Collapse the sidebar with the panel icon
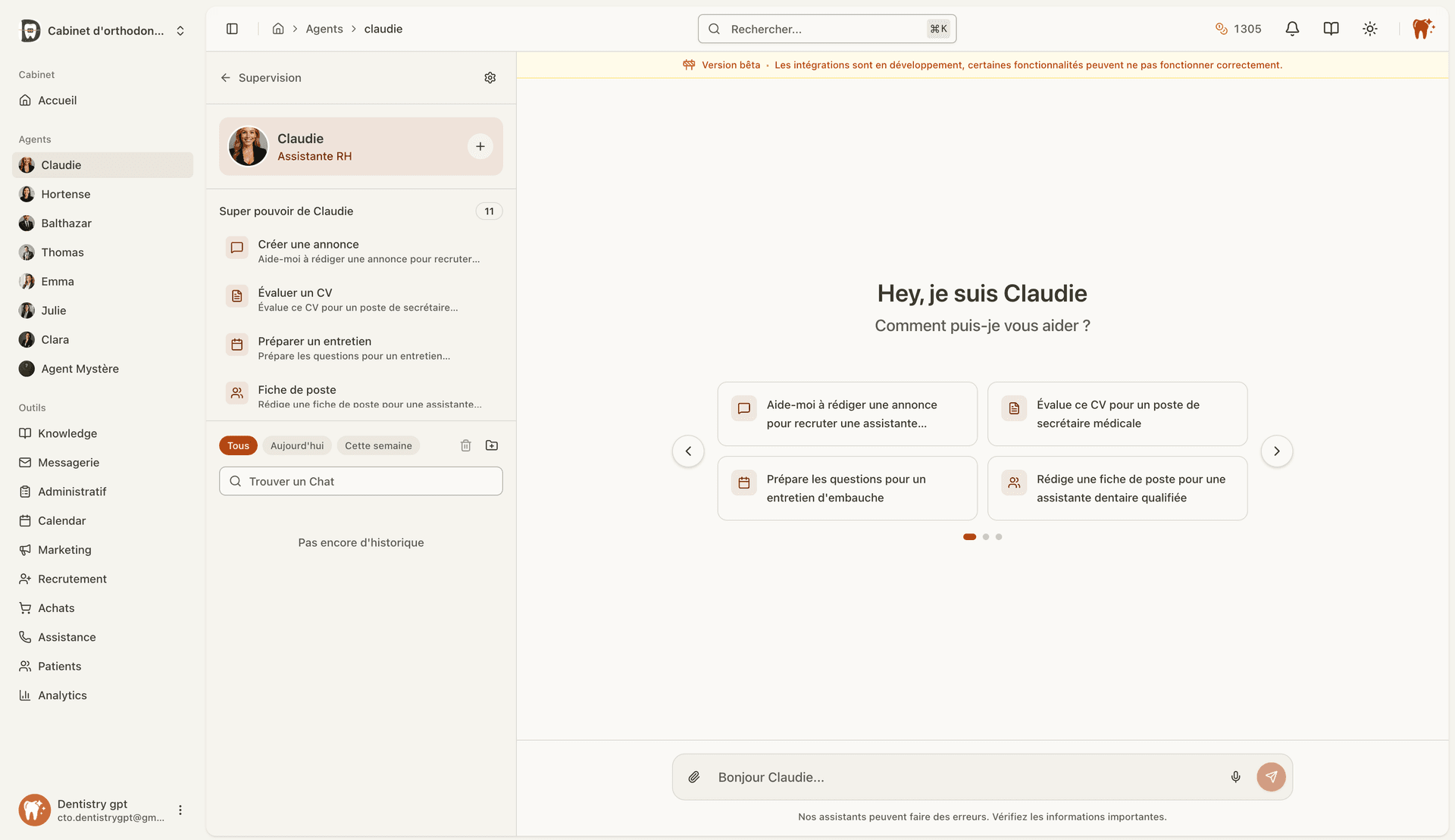1455x840 pixels. (231, 28)
